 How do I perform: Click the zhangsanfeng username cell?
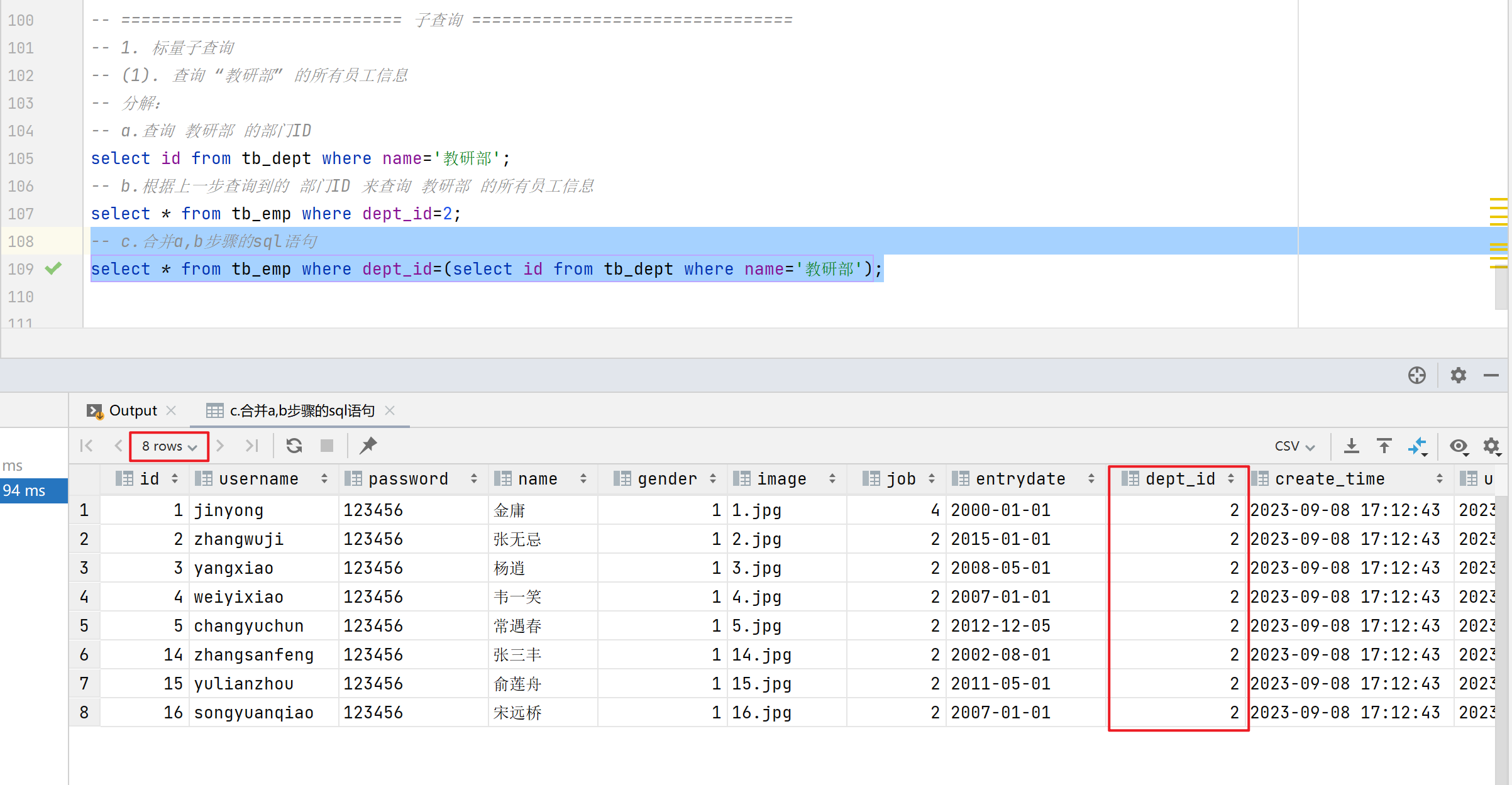[x=263, y=655]
